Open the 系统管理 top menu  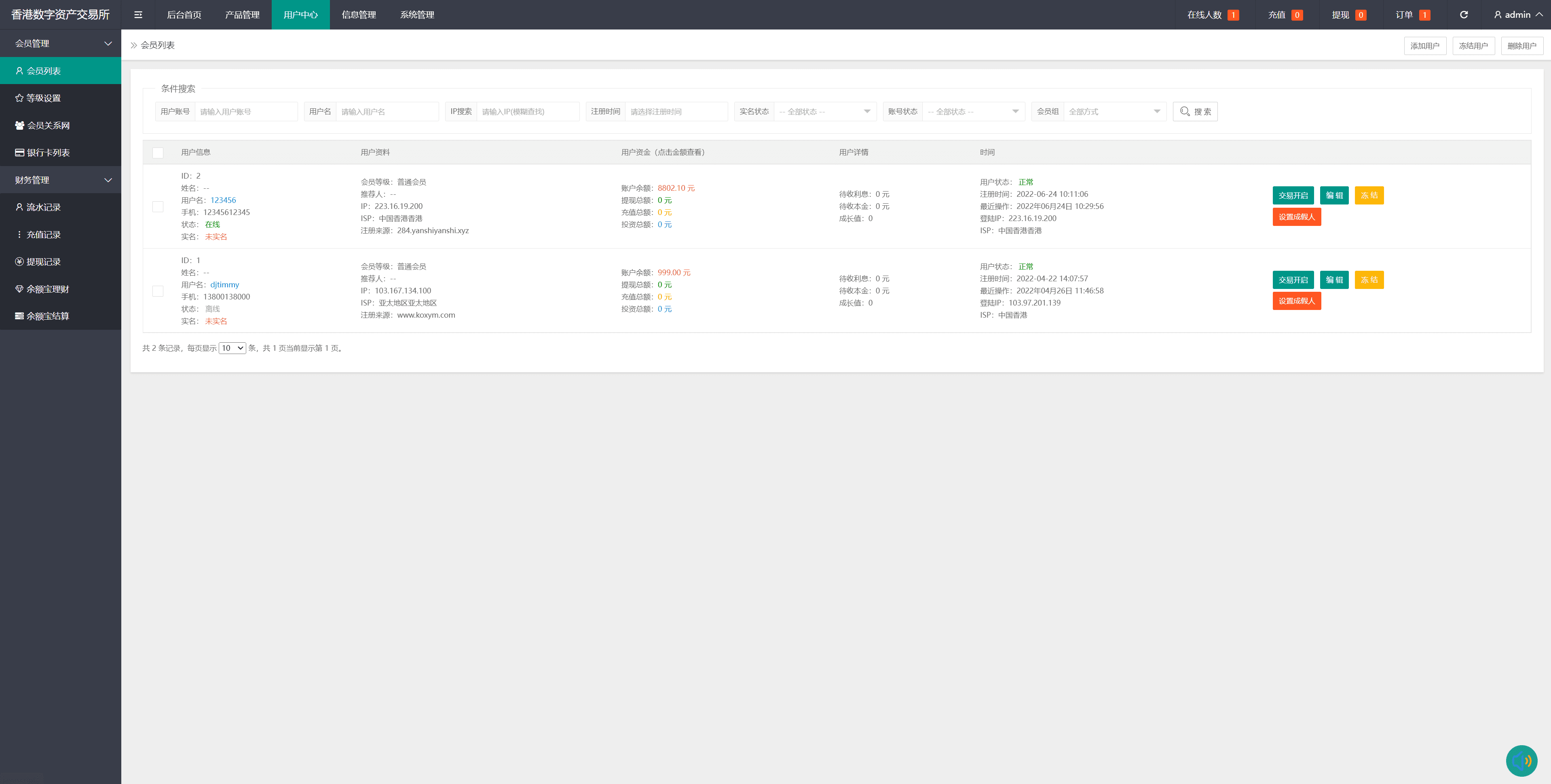(416, 15)
